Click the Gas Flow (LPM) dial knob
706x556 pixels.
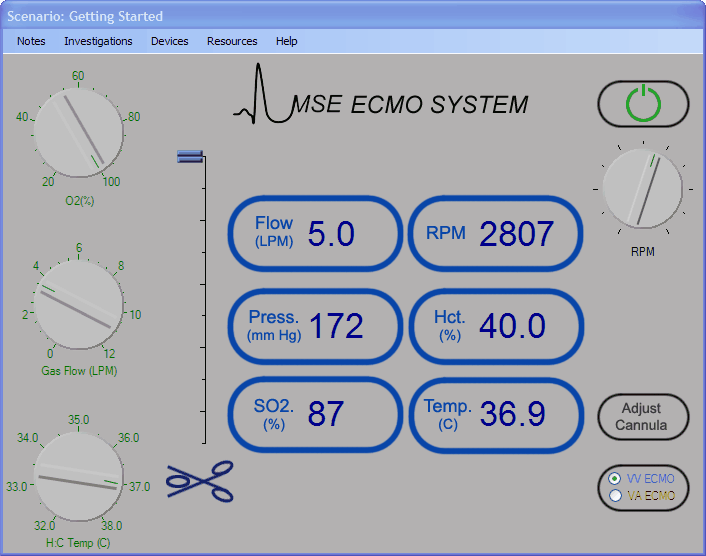79,304
